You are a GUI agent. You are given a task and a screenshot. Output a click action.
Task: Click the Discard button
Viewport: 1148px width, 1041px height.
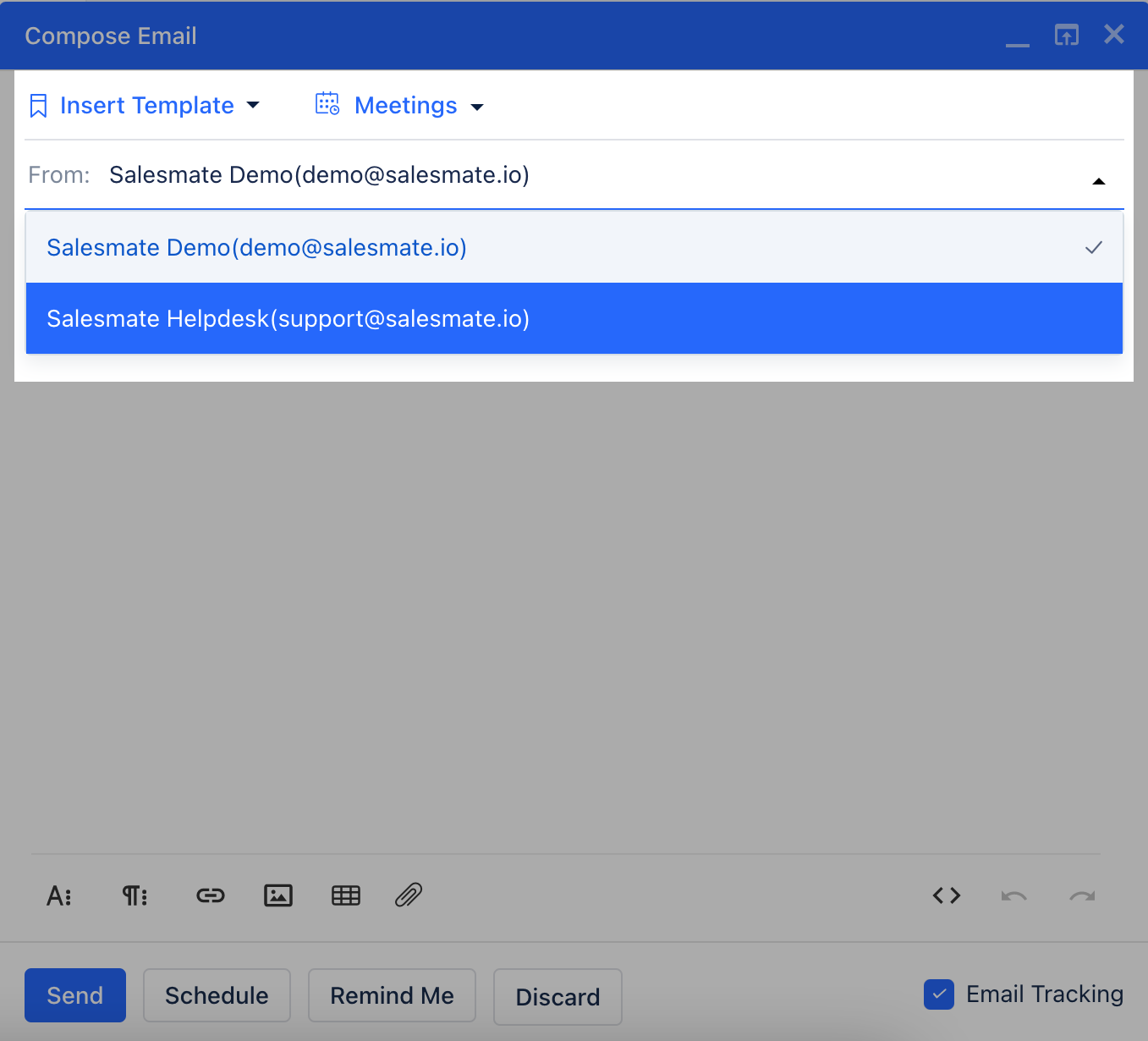(558, 997)
